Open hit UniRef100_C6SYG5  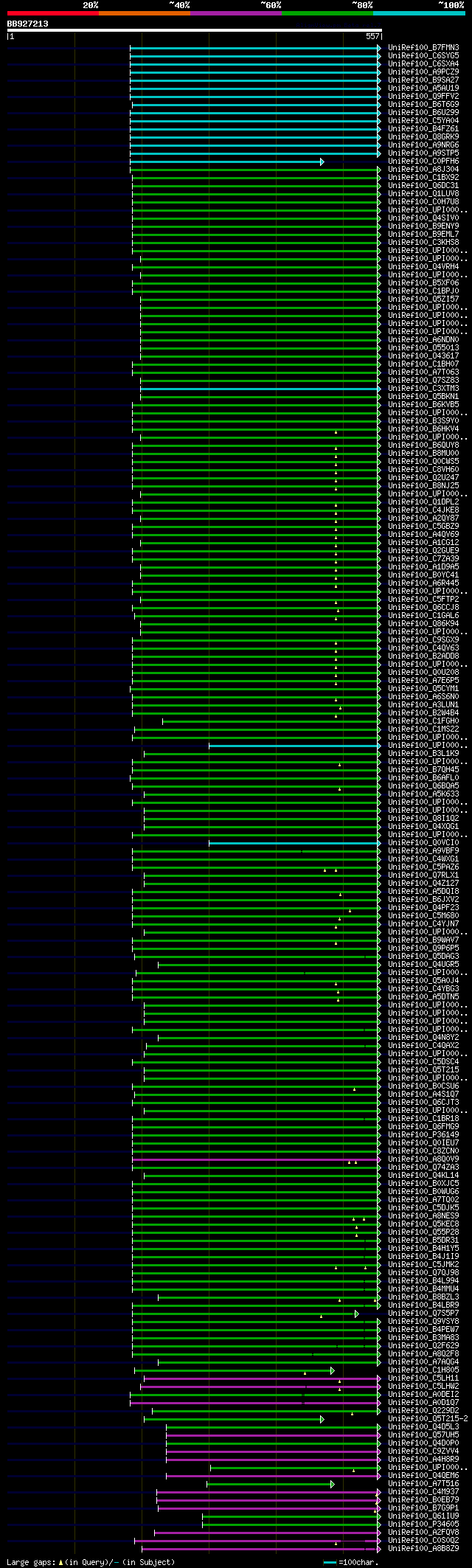click(x=423, y=56)
